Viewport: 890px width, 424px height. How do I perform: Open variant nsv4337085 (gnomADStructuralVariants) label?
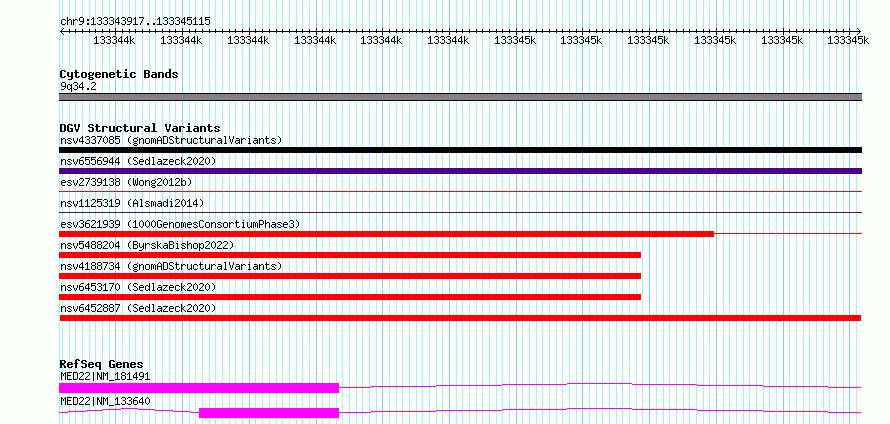click(x=171, y=140)
